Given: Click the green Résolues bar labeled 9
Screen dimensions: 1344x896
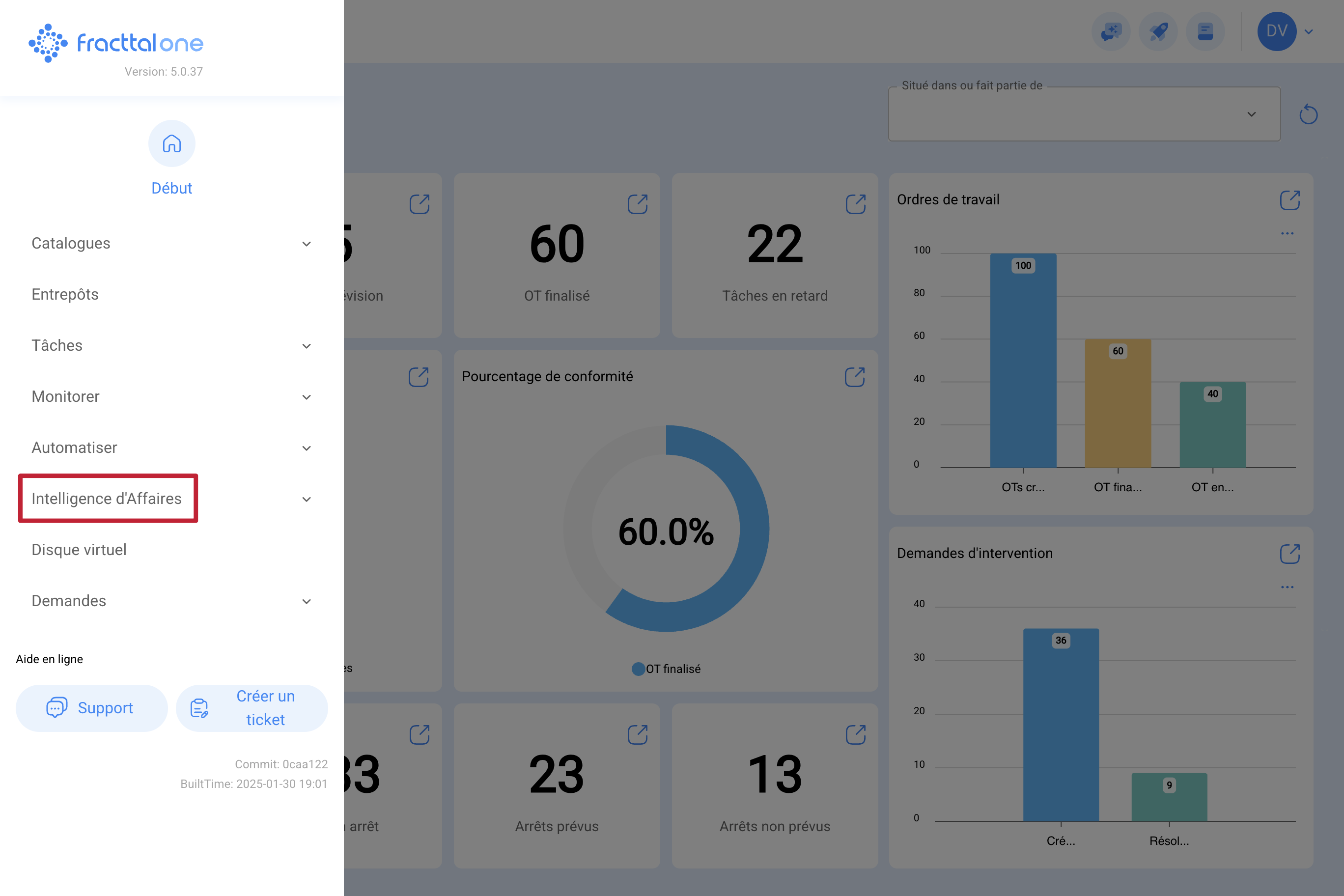Looking at the screenshot, I should coord(1169,797).
